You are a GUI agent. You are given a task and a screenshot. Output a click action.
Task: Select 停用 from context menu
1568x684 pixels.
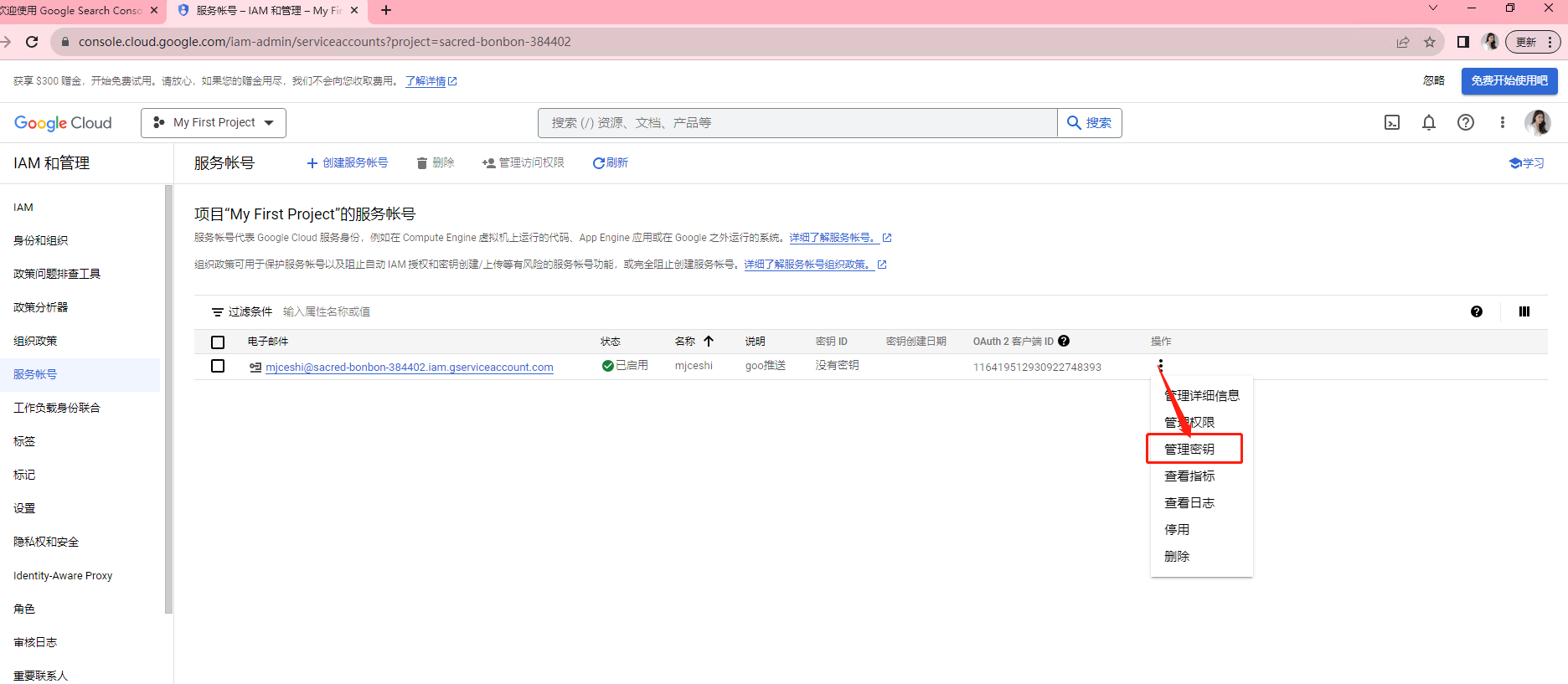point(1202,530)
